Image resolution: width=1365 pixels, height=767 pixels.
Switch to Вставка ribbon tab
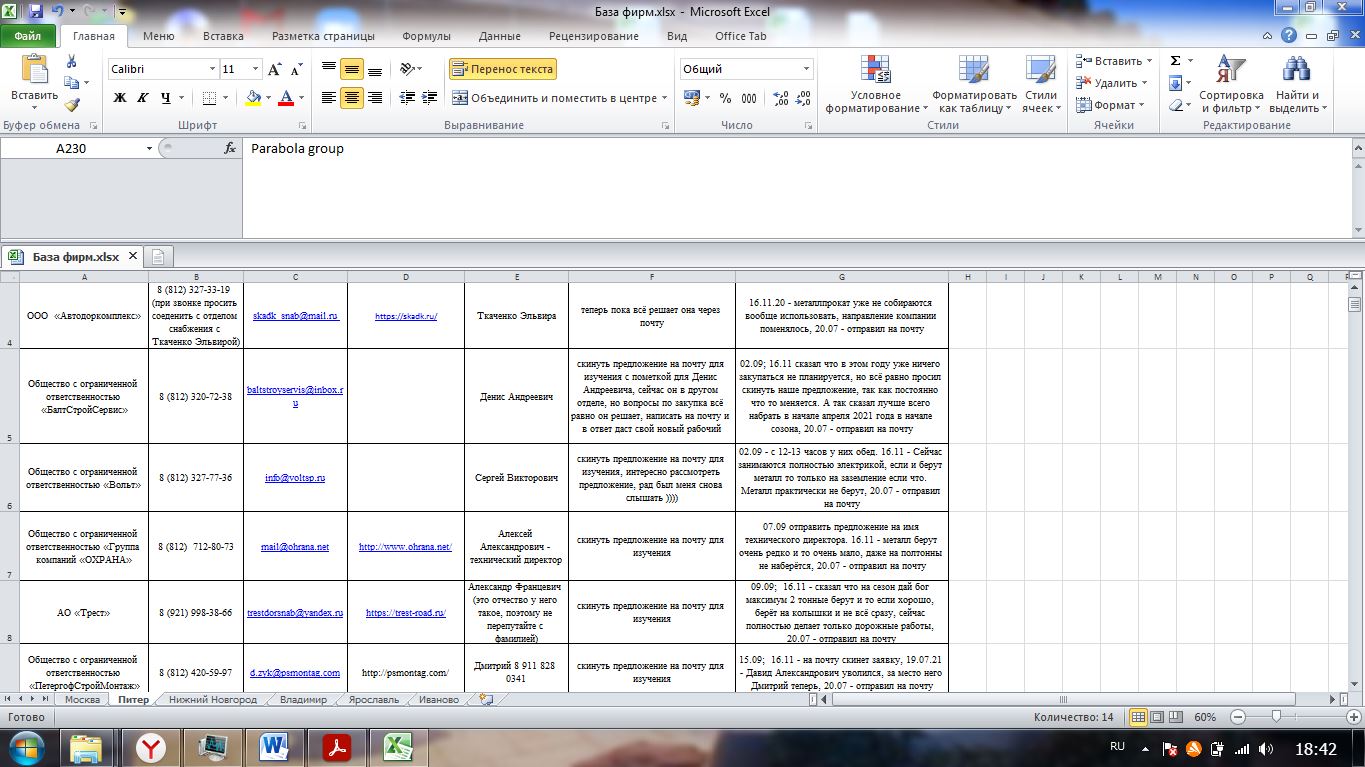223,36
